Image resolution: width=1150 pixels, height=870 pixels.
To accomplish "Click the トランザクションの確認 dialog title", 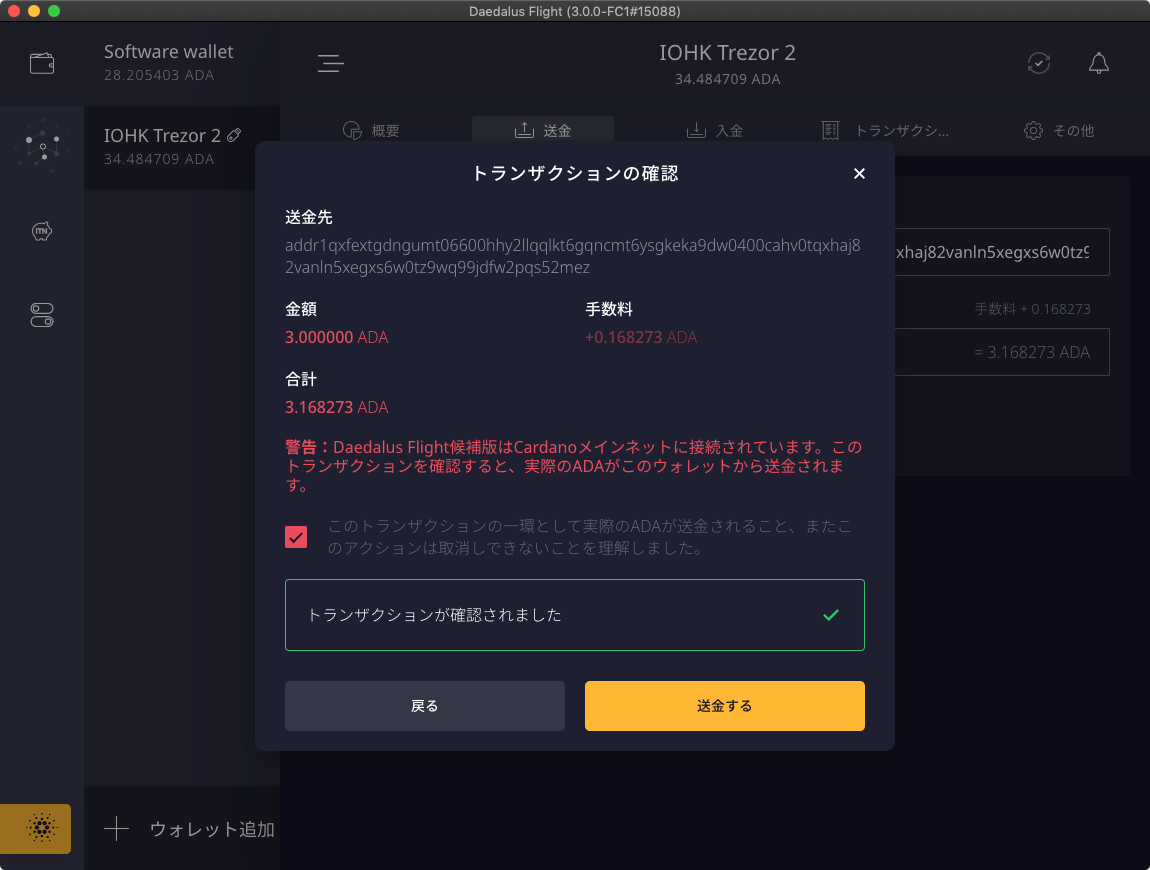I will [x=575, y=173].
